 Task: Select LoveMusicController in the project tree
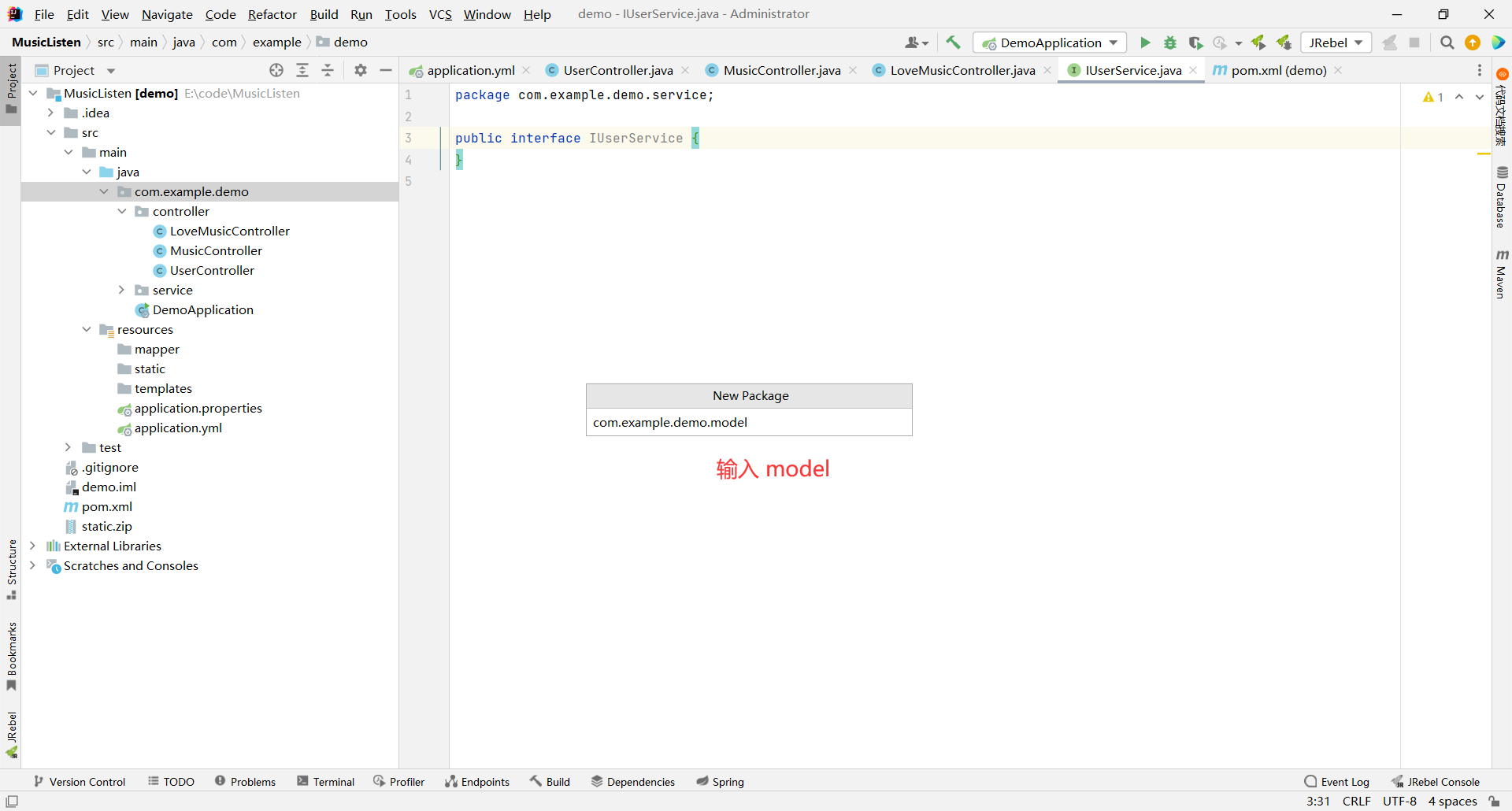tap(229, 231)
